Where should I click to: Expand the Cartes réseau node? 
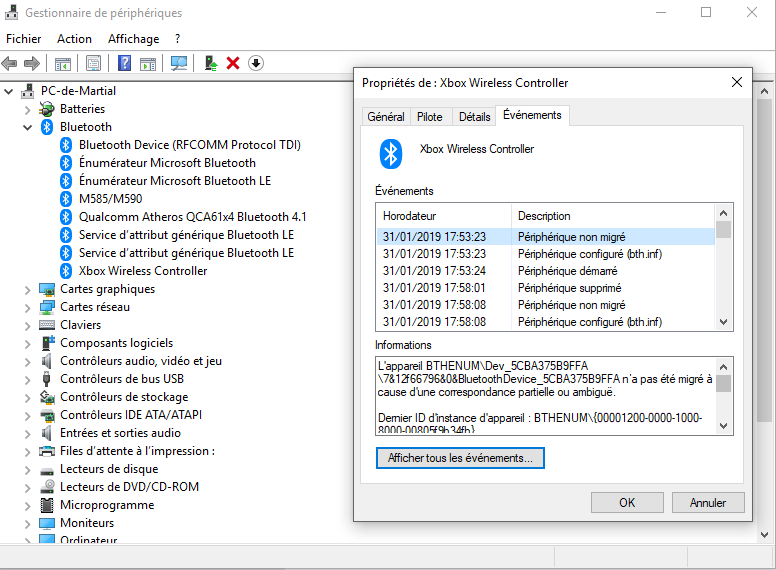[28, 308]
